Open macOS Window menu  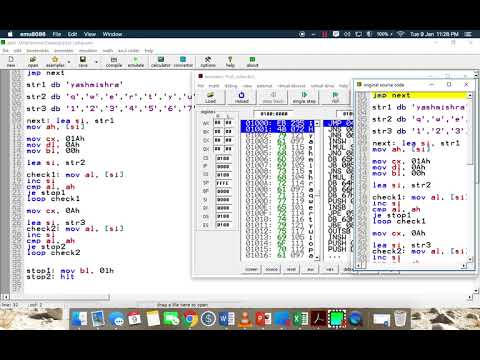(x=112, y=34)
